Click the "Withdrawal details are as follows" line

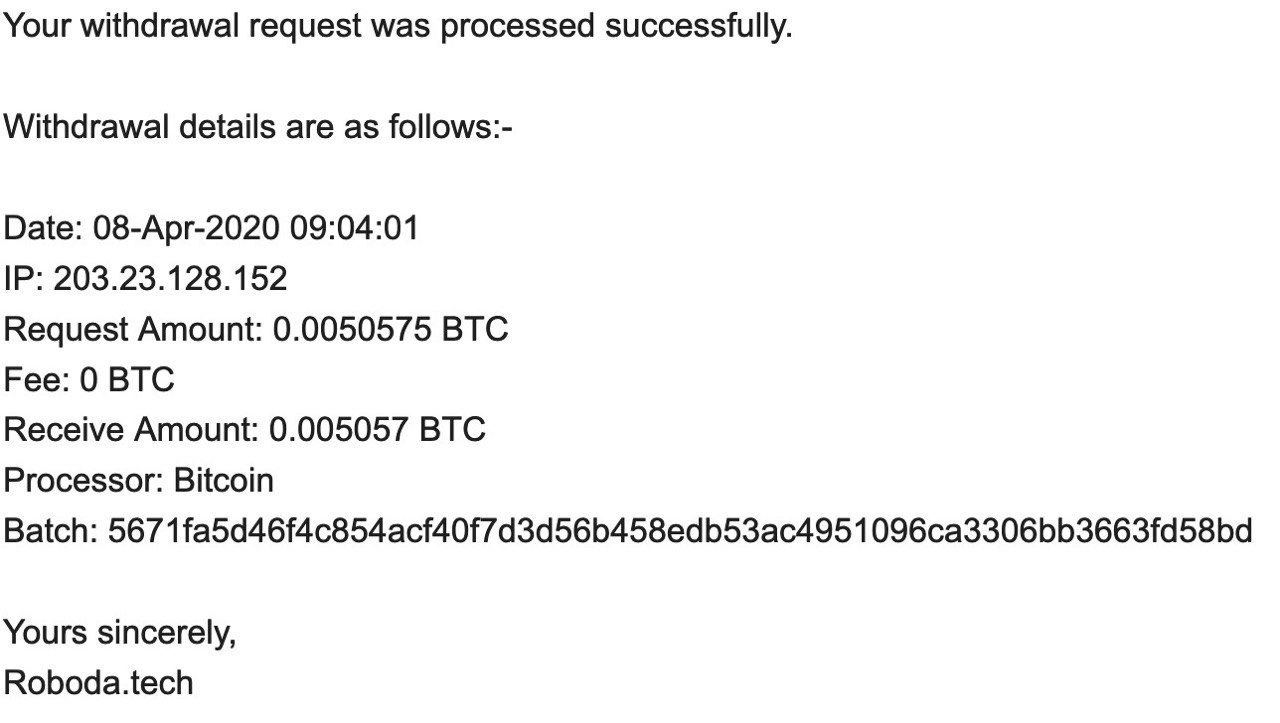click(x=258, y=127)
